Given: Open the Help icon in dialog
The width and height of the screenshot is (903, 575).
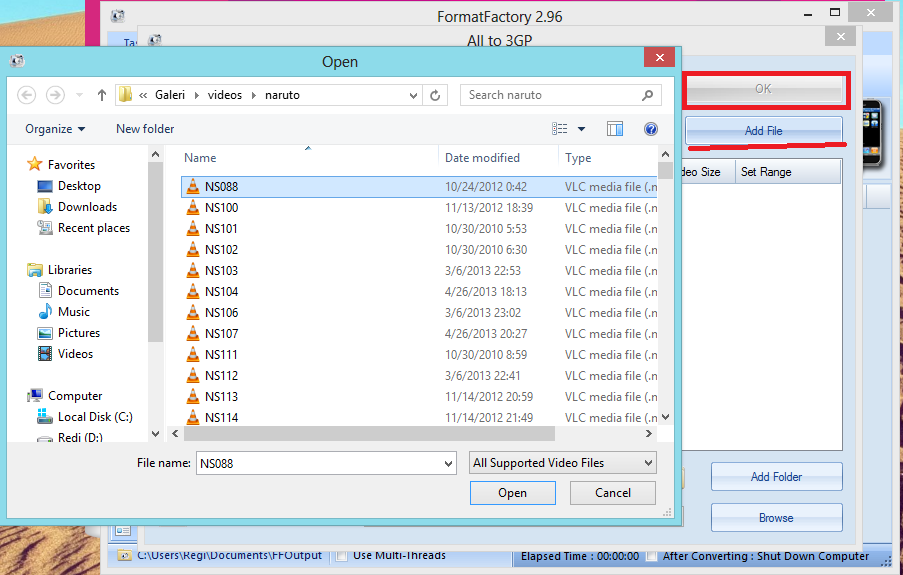Looking at the screenshot, I should point(651,129).
